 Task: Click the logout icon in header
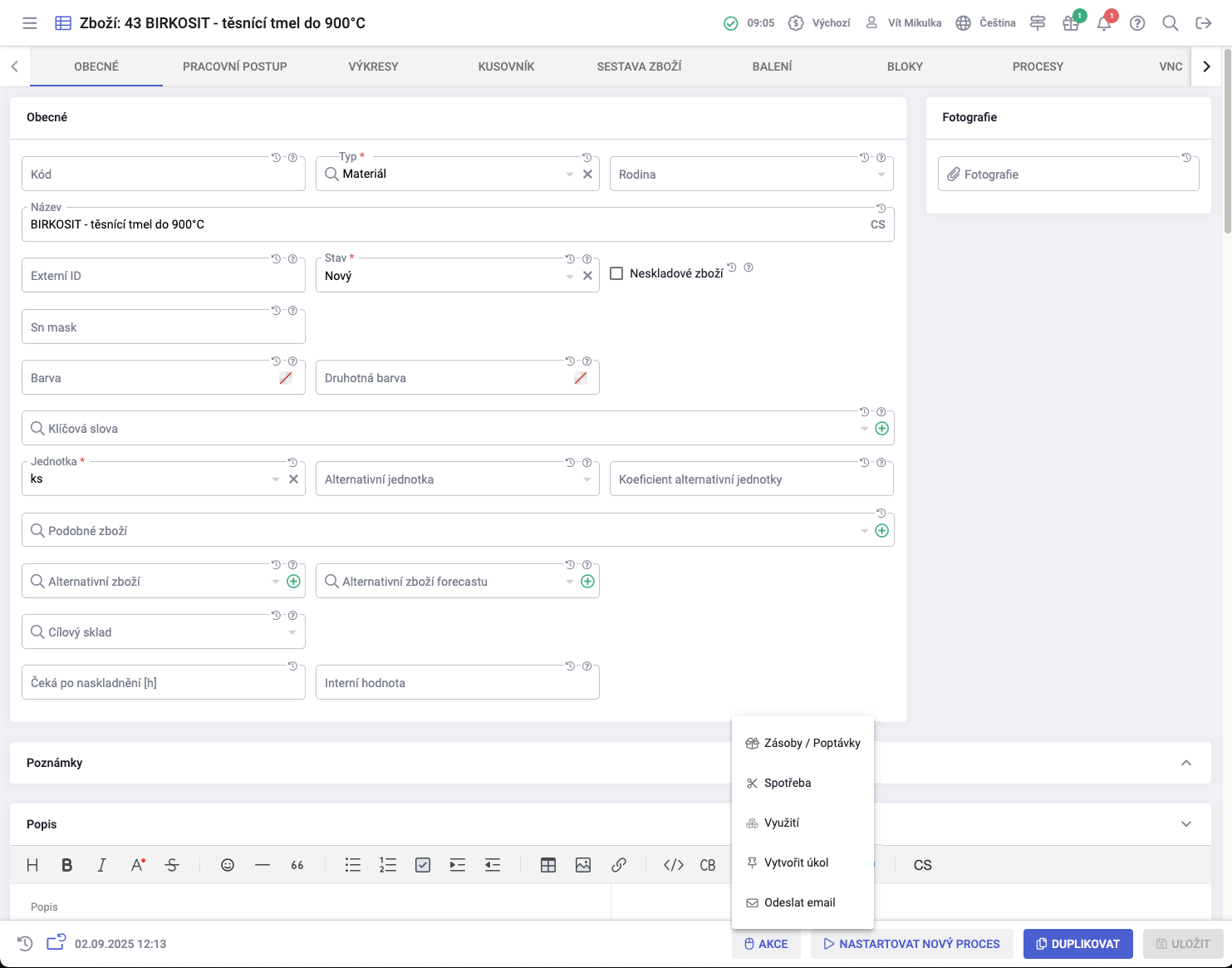1203,23
